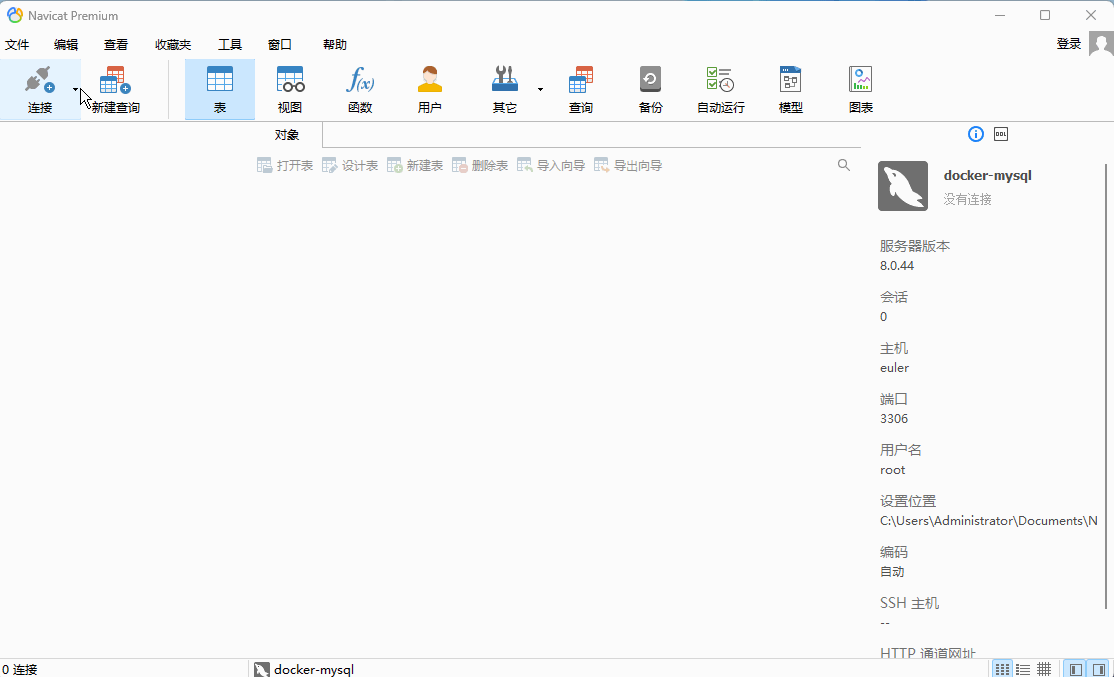Click the server version 8.0.44 value
1114x677 pixels.
pos(897,266)
